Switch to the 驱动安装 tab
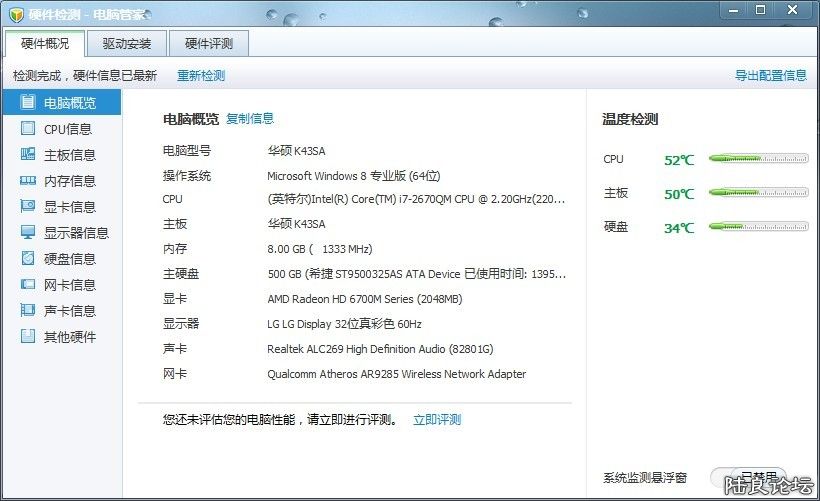The width and height of the screenshot is (820, 501). pyautogui.click(x=127, y=44)
